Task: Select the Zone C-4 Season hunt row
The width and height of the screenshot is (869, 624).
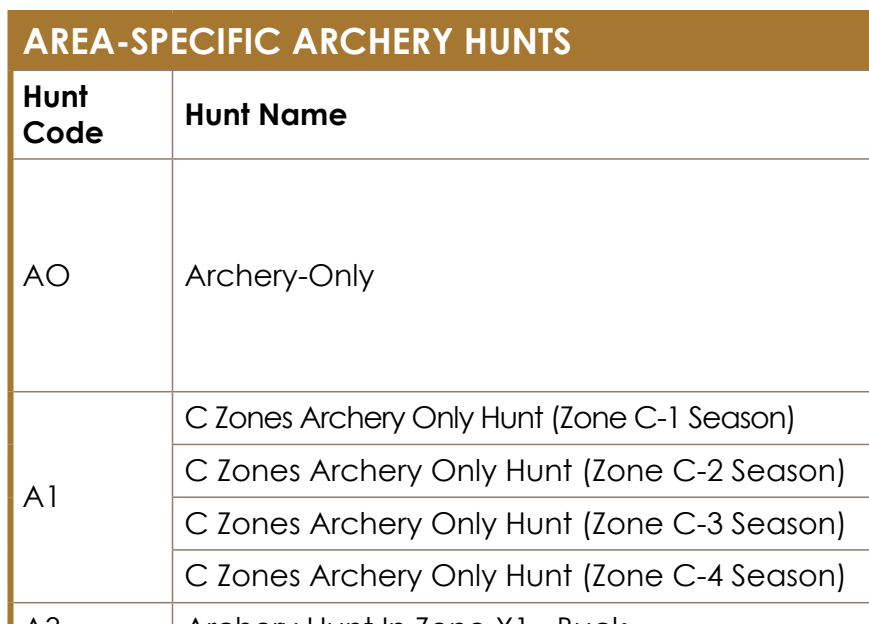Action: click(521, 576)
